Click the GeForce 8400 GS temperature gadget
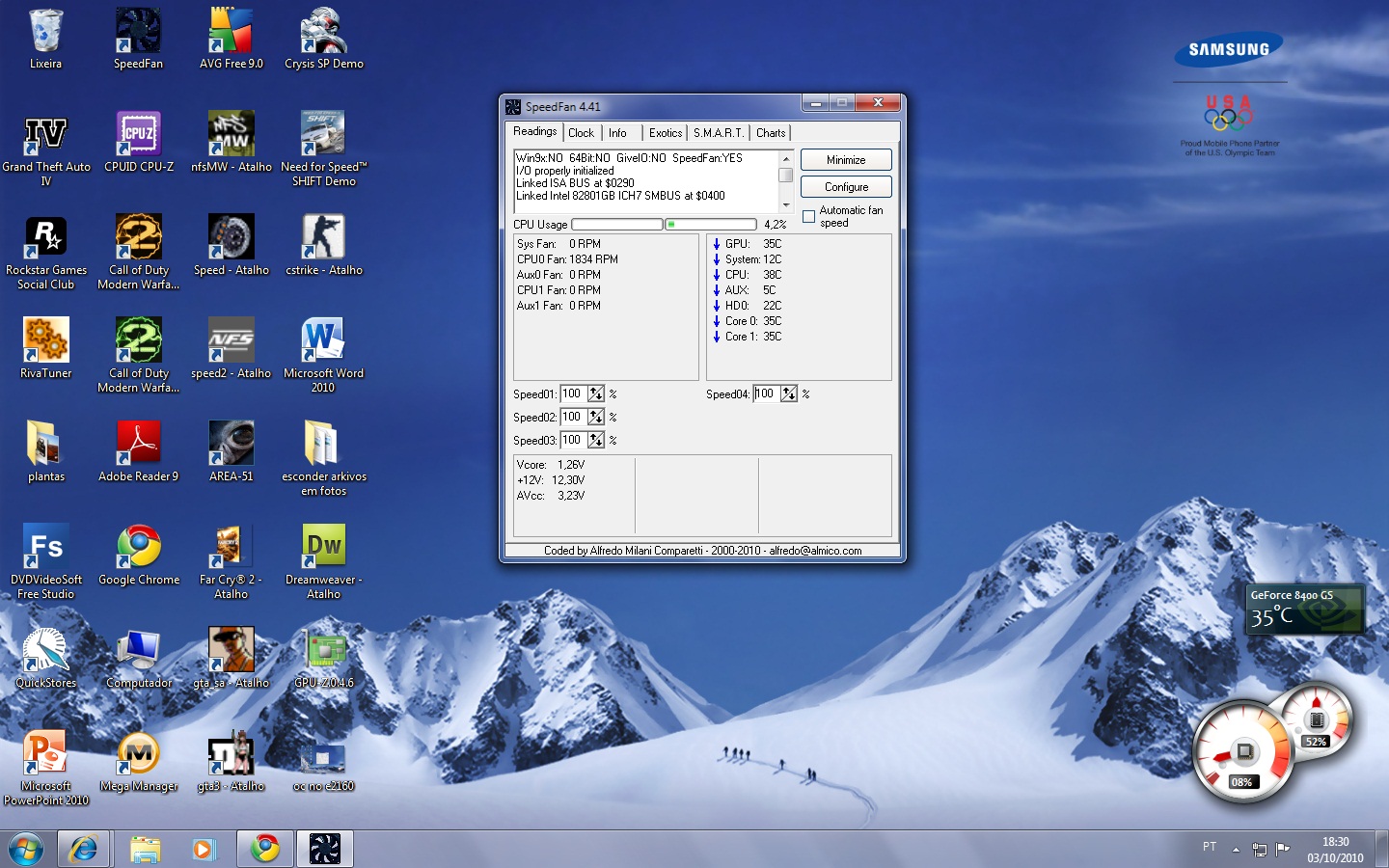This screenshot has height=868, width=1389. pos(1306,609)
